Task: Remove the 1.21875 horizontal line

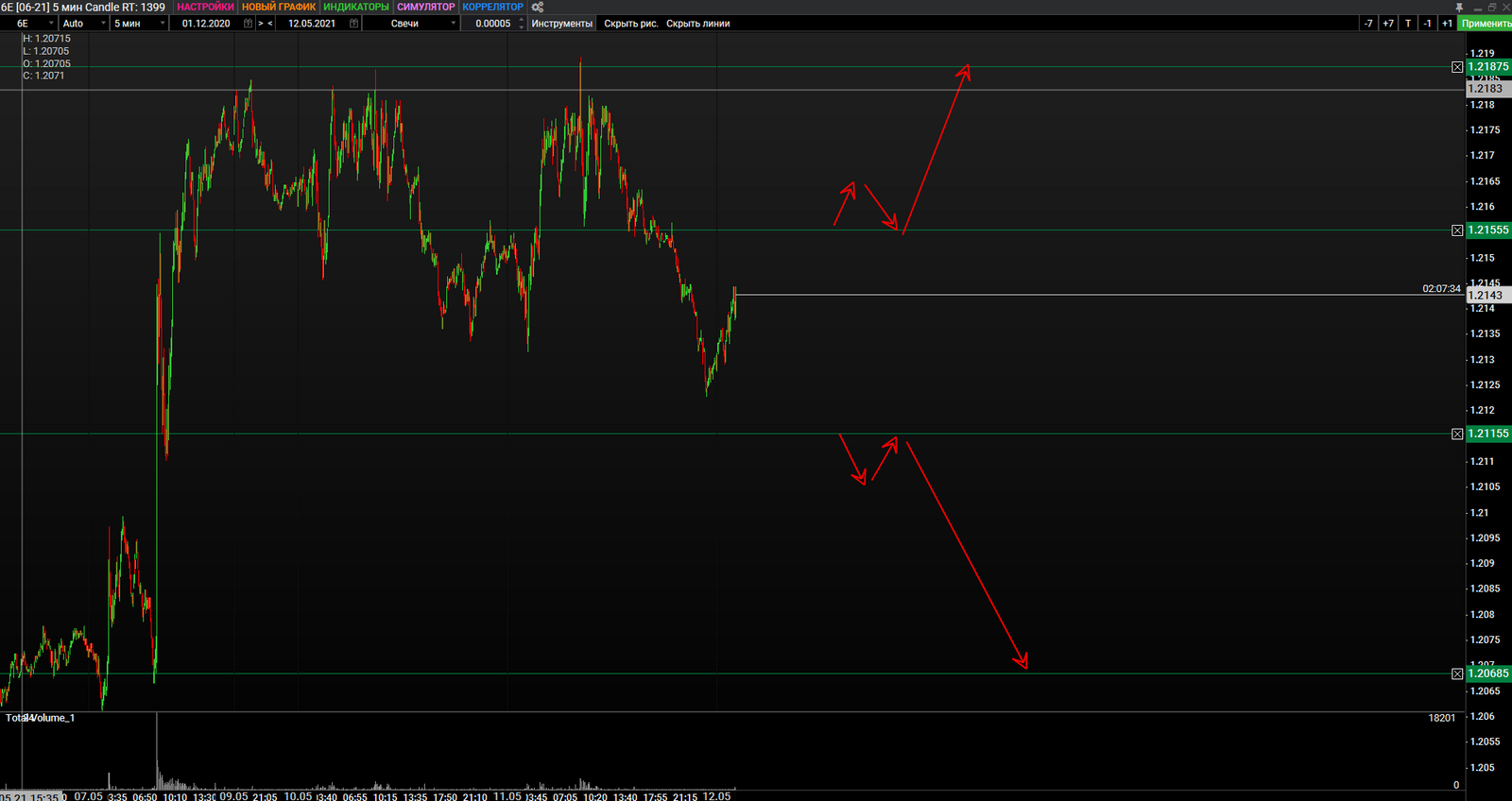Action: (1457, 67)
